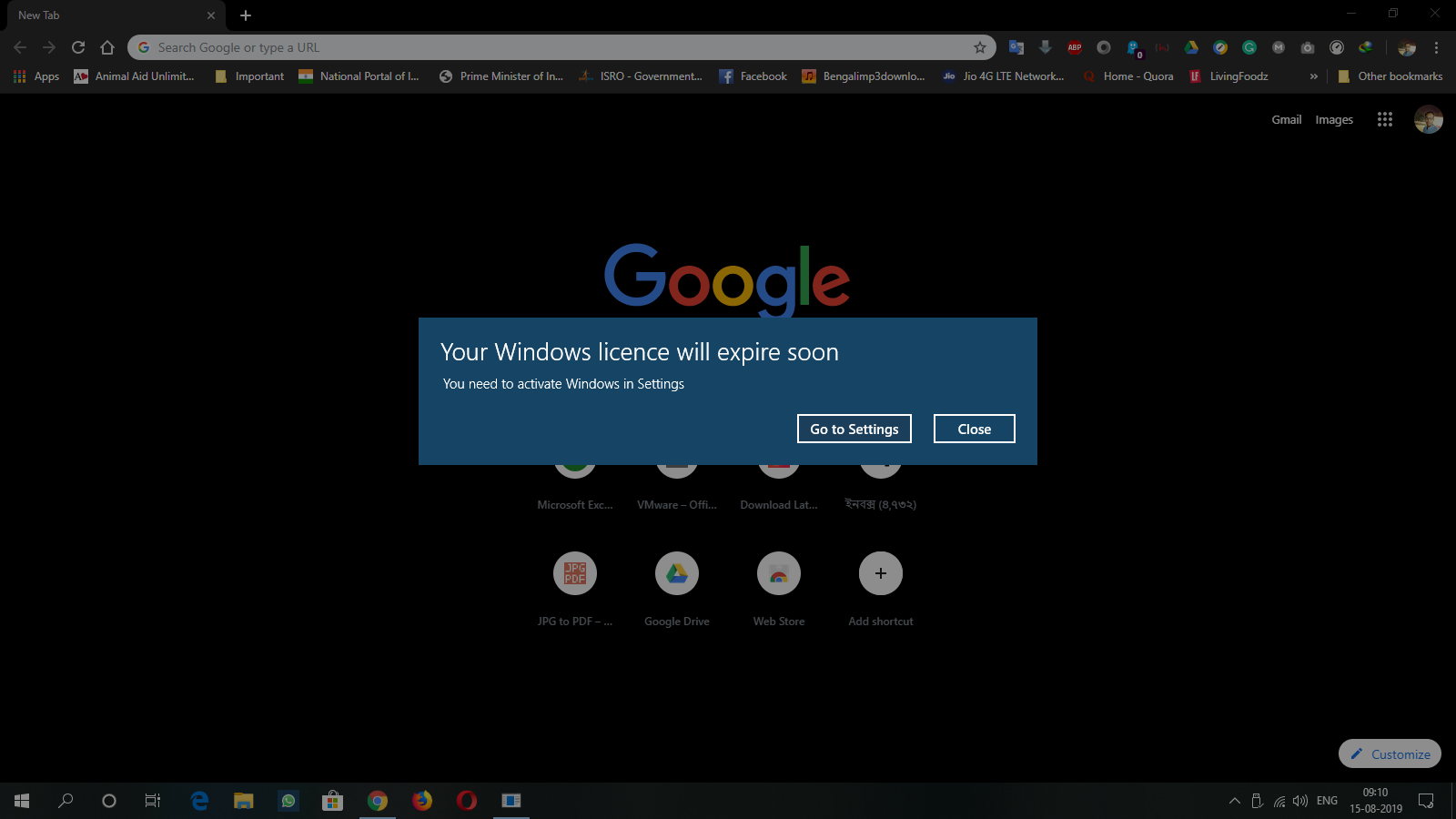Open Gmail link on New Tab page
This screenshot has height=819, width=1456.
click(x=1286, y=119)
